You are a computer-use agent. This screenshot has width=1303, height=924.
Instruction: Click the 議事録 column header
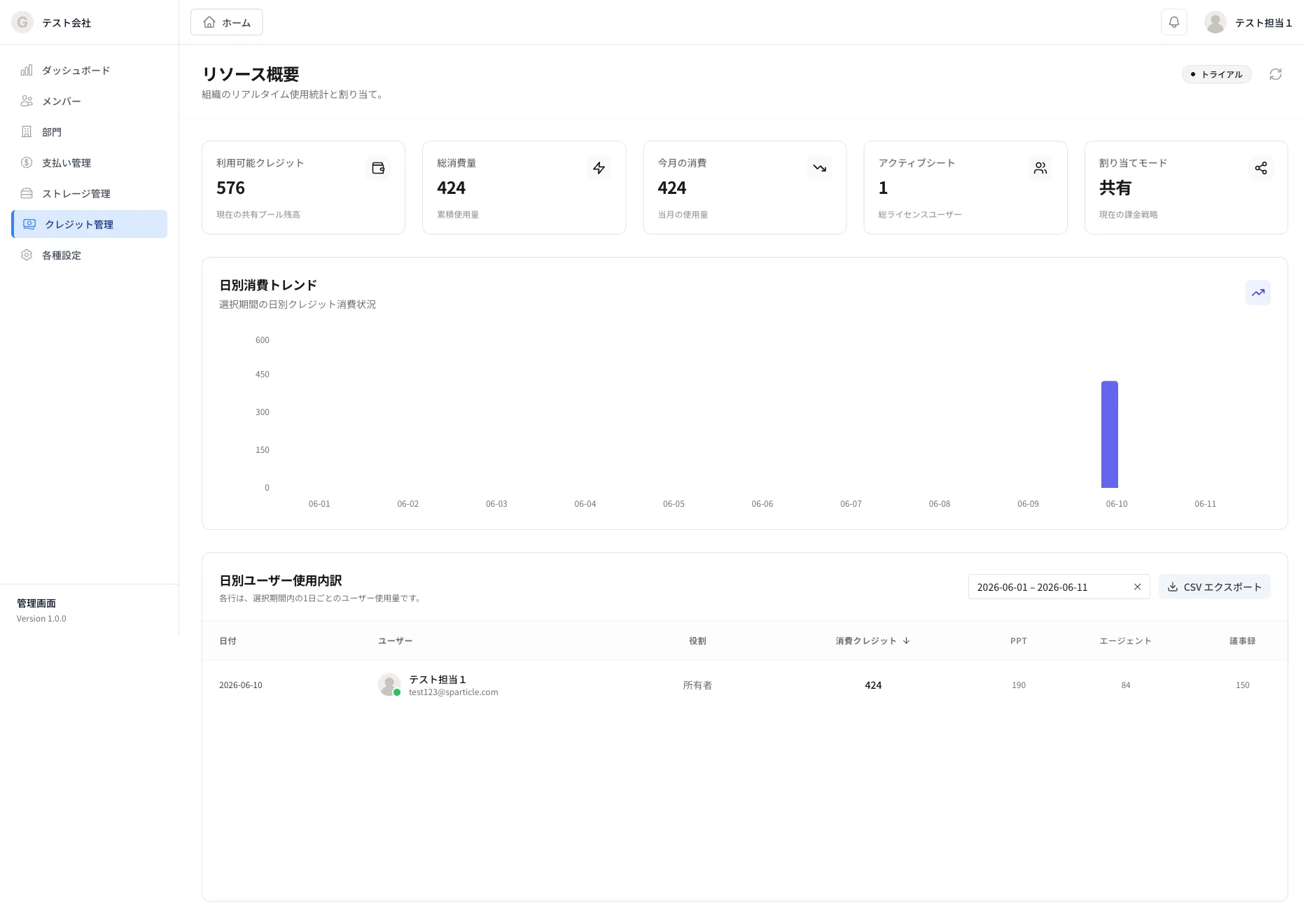point(1242,641)
